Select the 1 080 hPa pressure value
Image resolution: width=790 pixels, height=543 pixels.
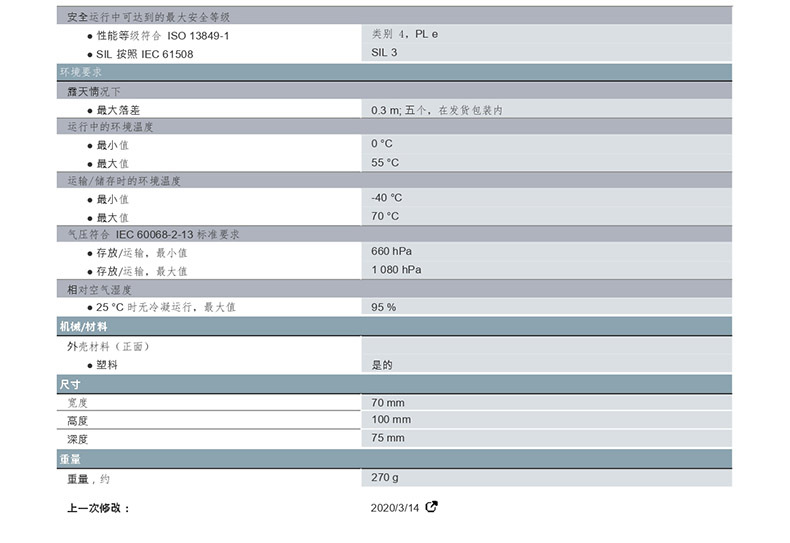click(x=396, y=270)
